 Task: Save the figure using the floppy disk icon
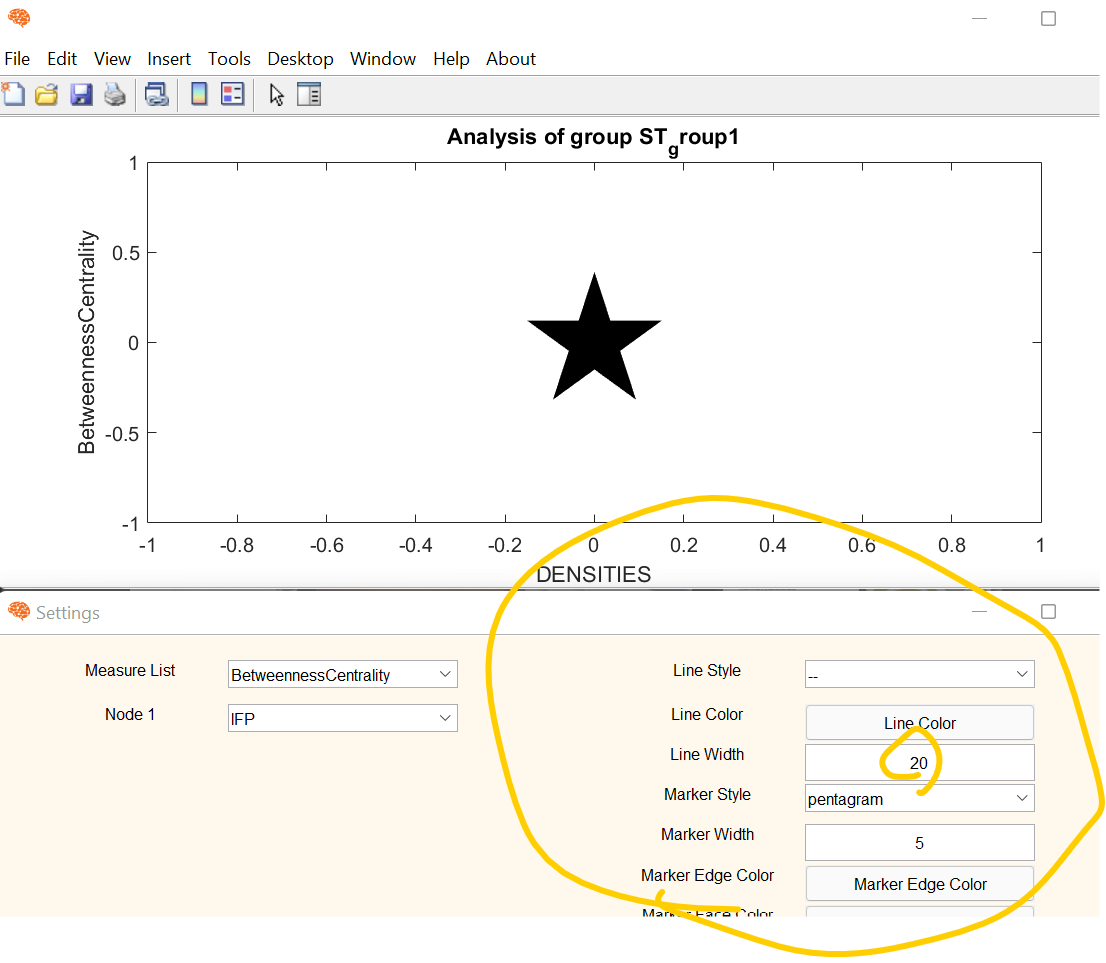tap(81, 93)
